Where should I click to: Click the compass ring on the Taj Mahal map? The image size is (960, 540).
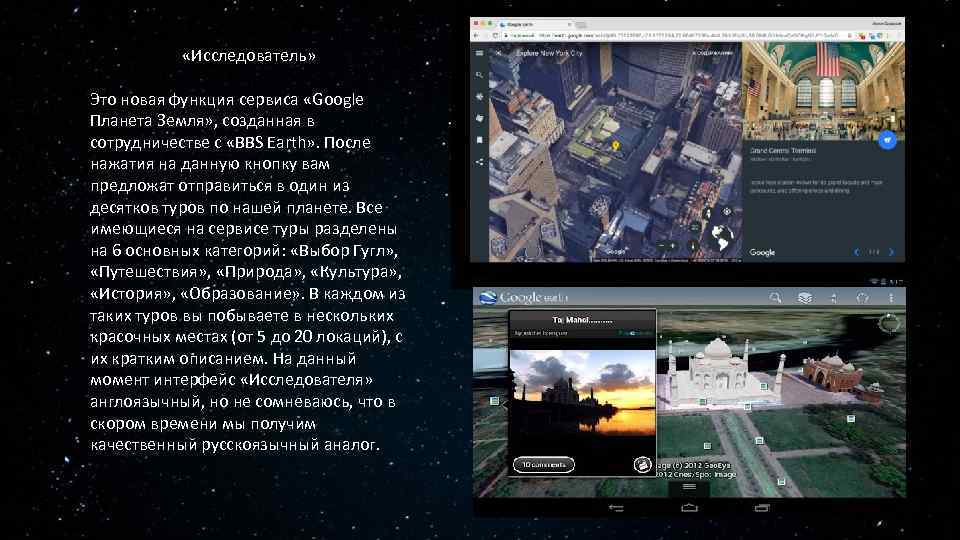tap(889, 323)
